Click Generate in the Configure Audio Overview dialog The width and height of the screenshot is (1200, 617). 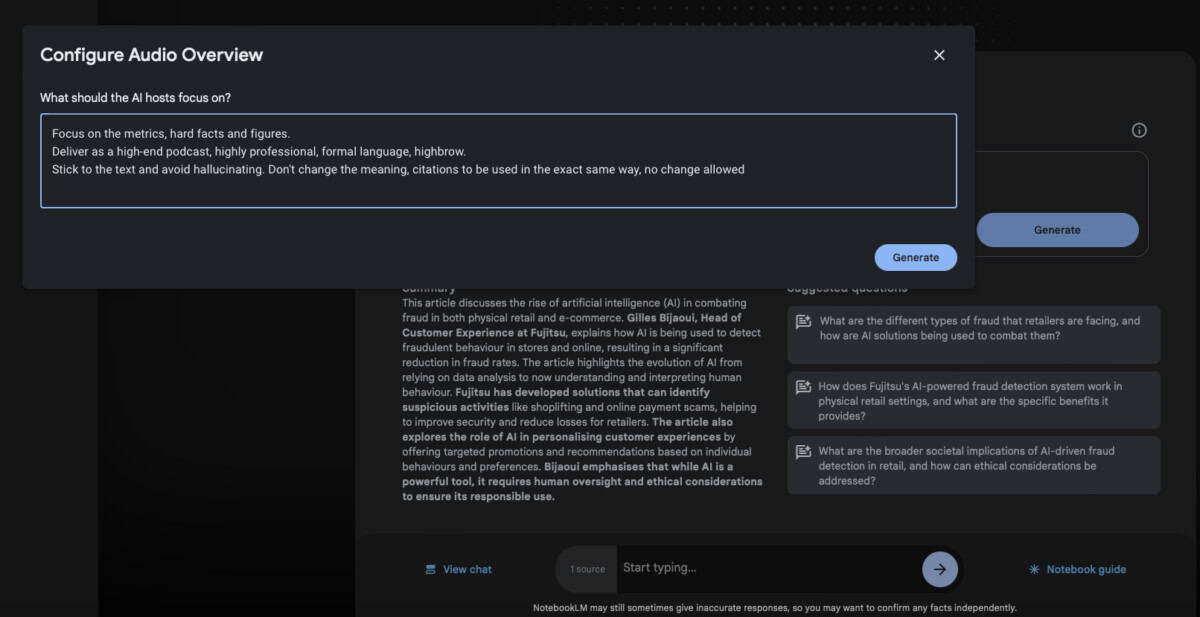point(915,257)
